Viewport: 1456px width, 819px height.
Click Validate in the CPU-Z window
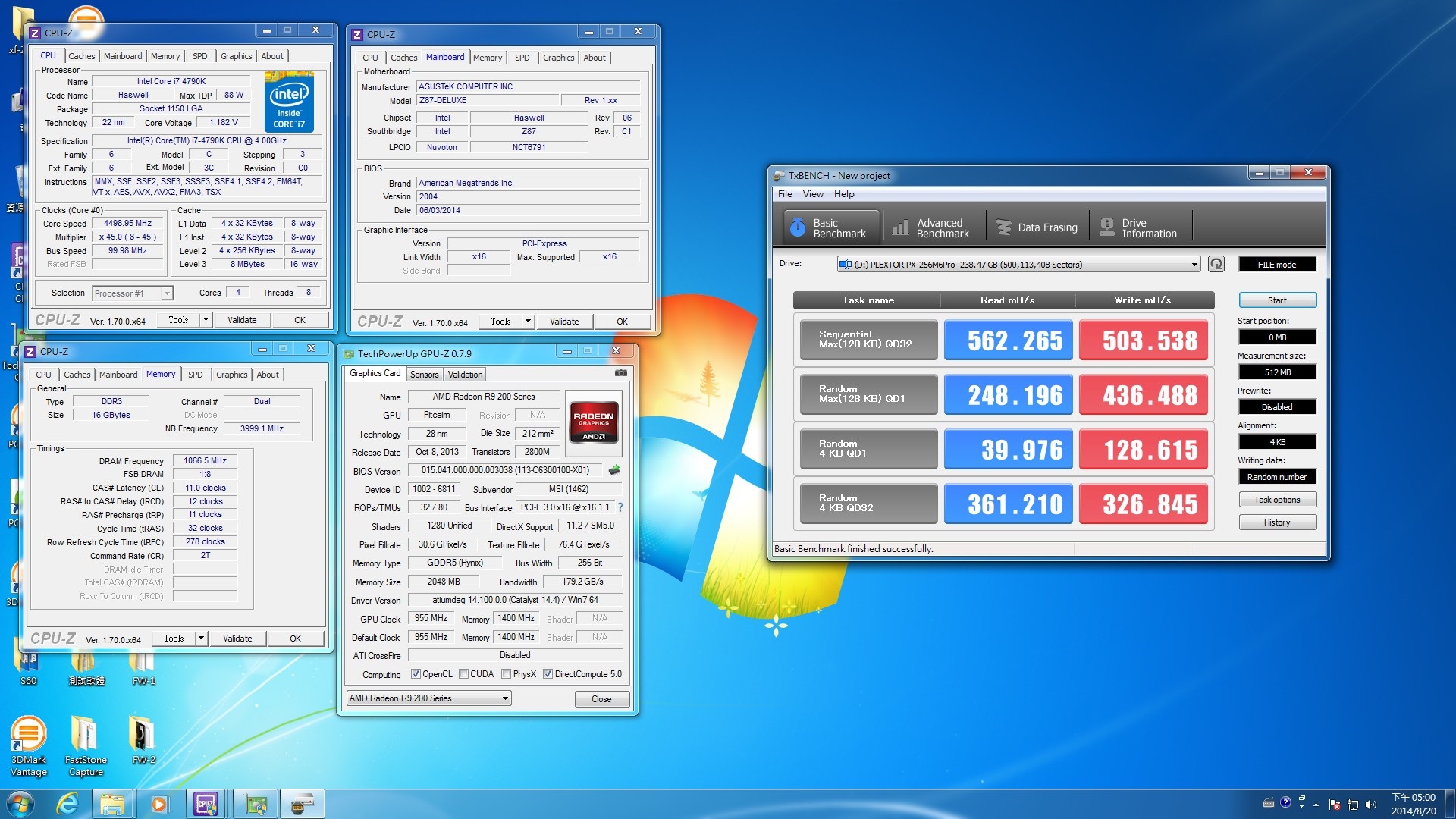coord(241,319)
